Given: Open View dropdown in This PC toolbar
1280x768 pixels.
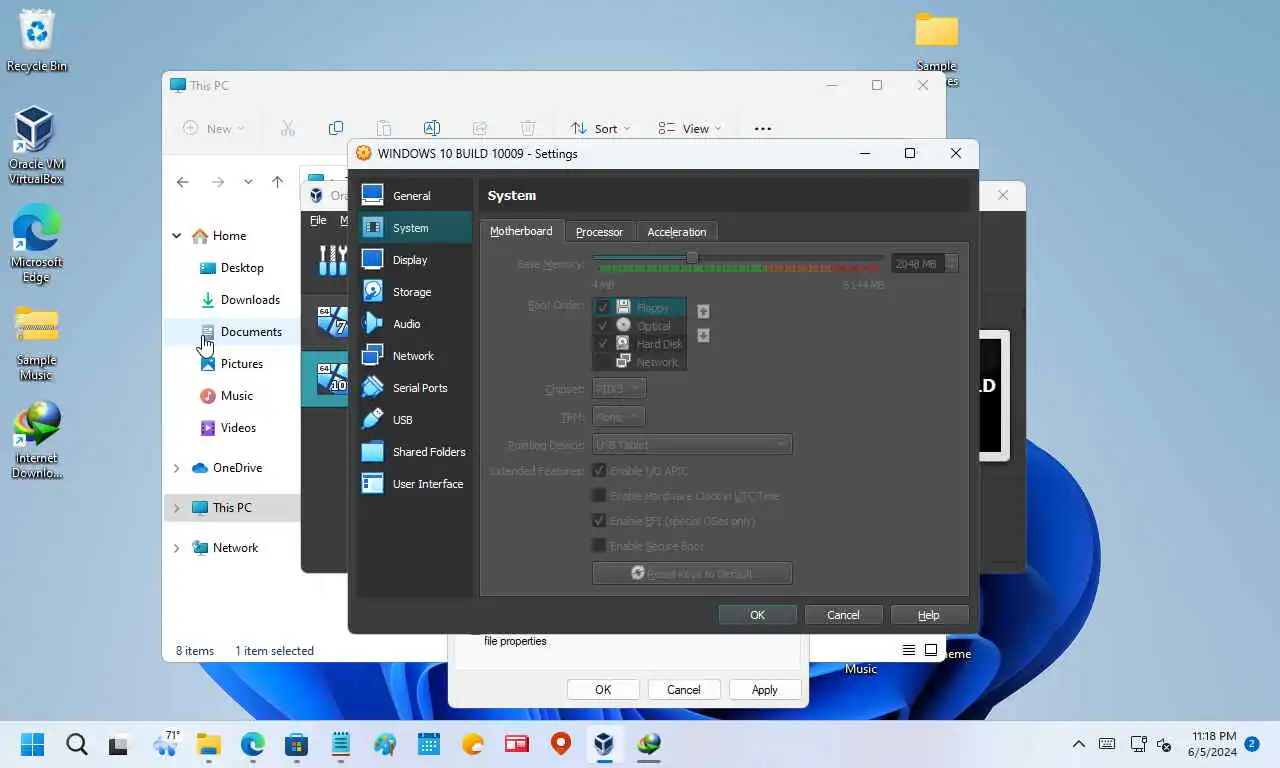Looking at the screenshot, I should click(x=690, y=128).
